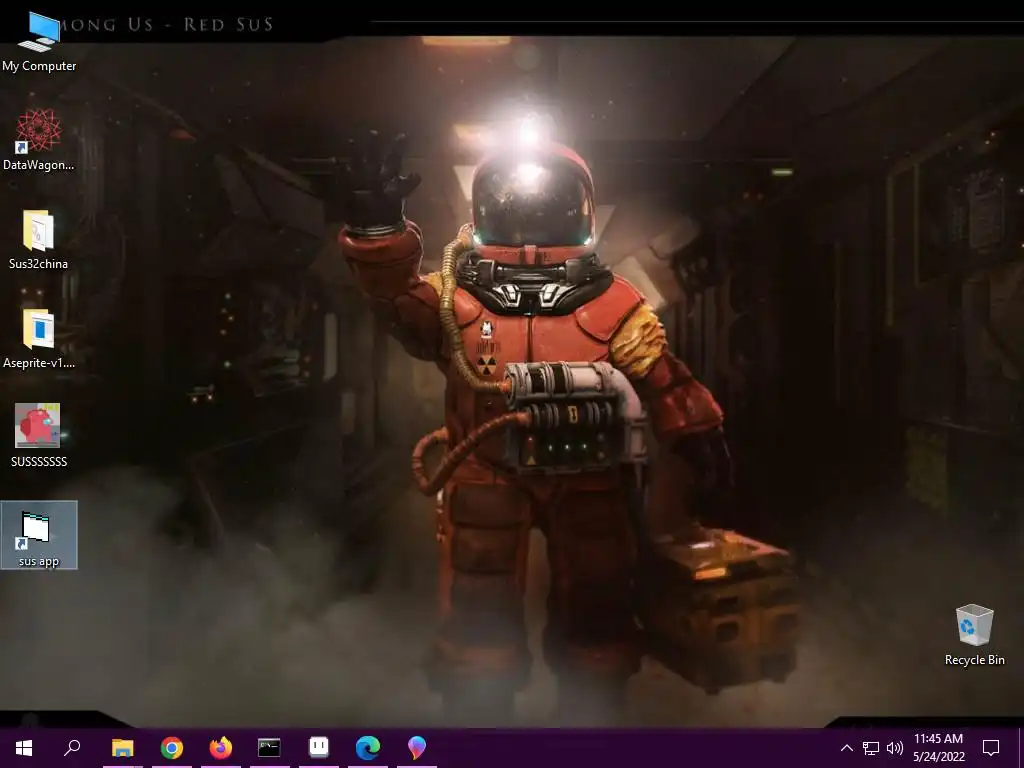
Task: Select the SUSSSSSSS desktop icon
Action: pos(39,435)
